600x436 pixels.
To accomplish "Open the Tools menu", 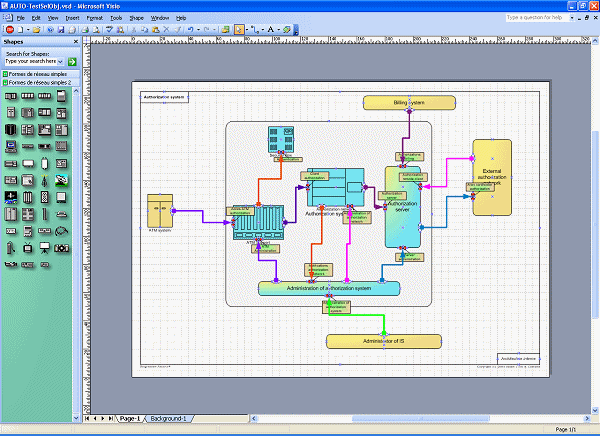I will click(116, 18).
